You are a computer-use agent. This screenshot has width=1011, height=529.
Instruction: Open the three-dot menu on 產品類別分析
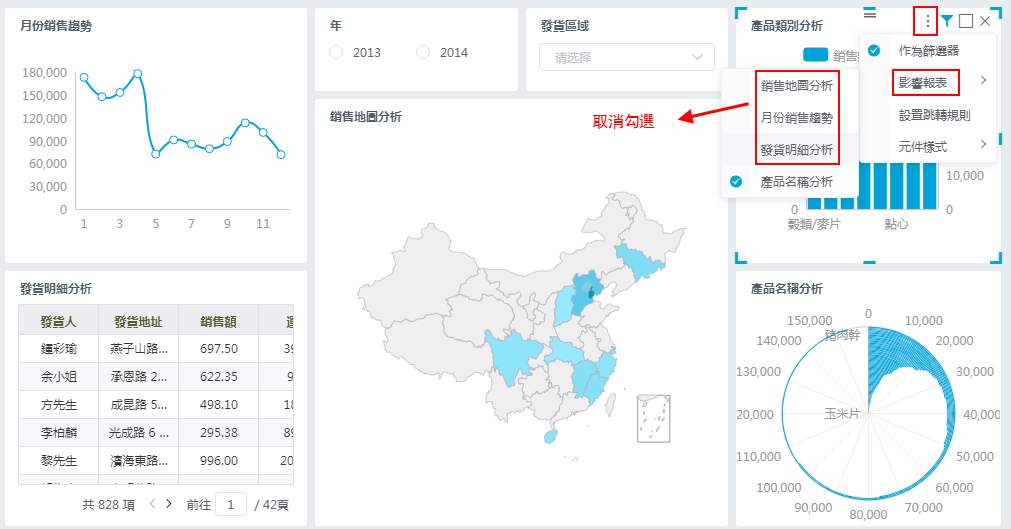pos(928,21)
